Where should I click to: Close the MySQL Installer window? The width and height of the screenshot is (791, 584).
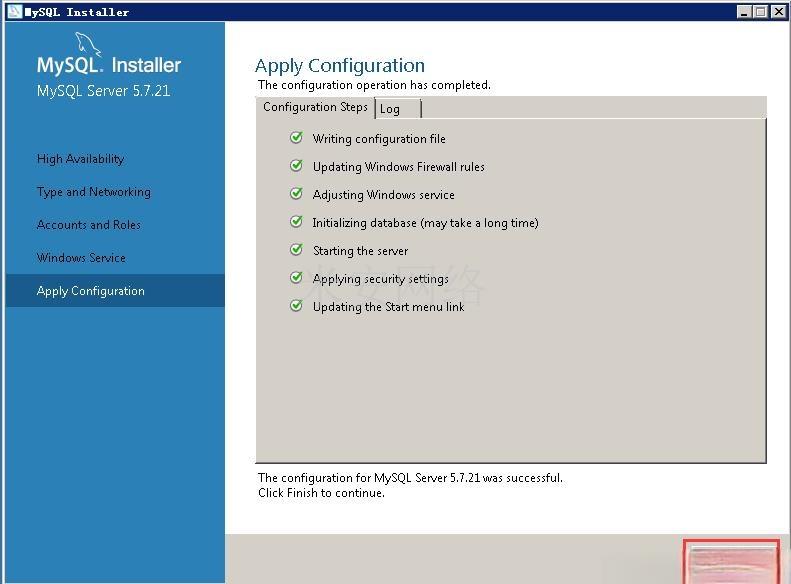[x=778, y=12]
